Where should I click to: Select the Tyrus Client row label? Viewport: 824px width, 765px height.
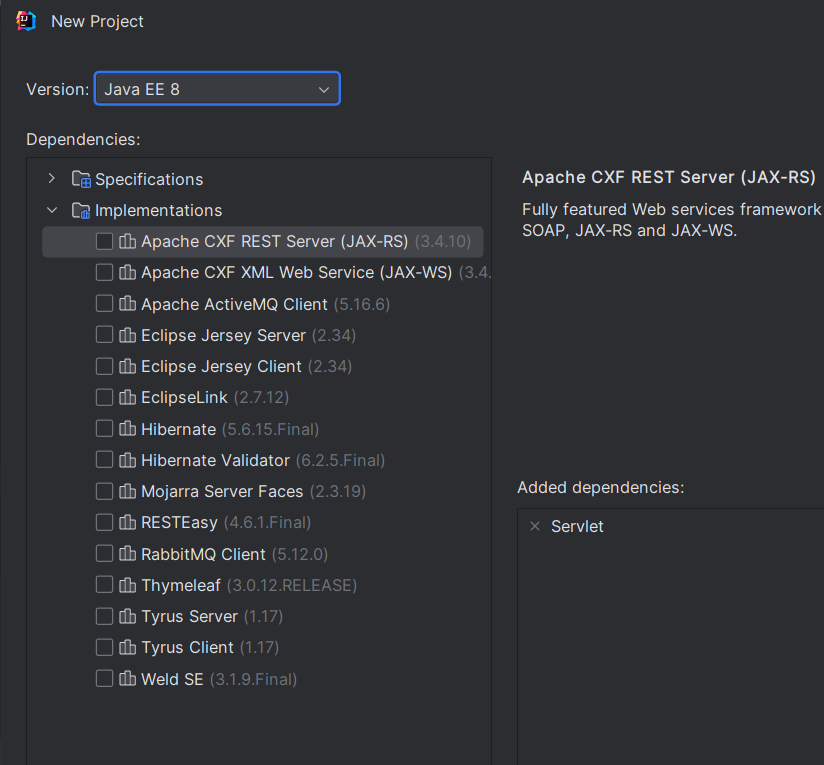click(x=187, y=647)
